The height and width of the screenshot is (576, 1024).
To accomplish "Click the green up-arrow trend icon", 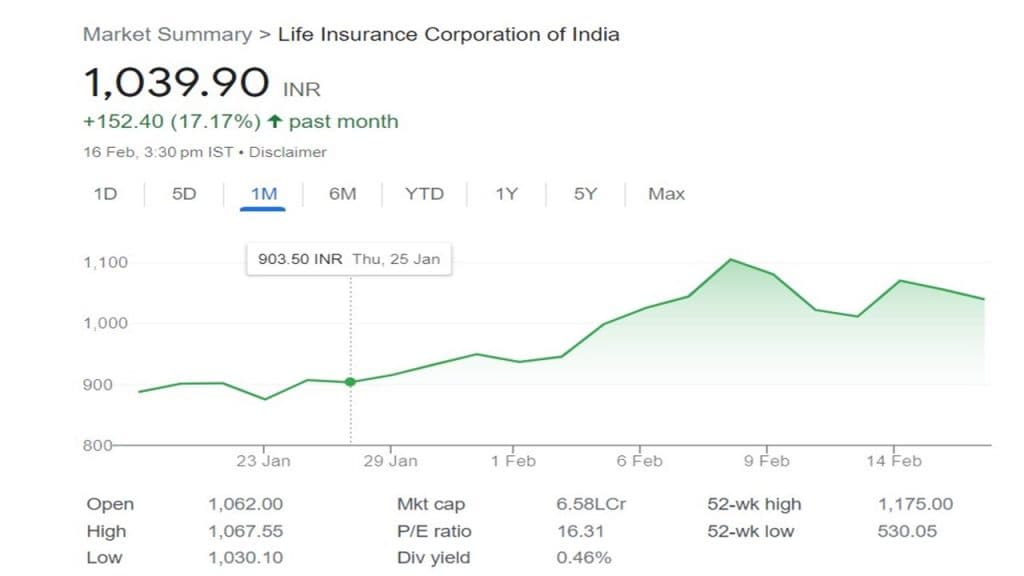I will click(x=276, y=122).
